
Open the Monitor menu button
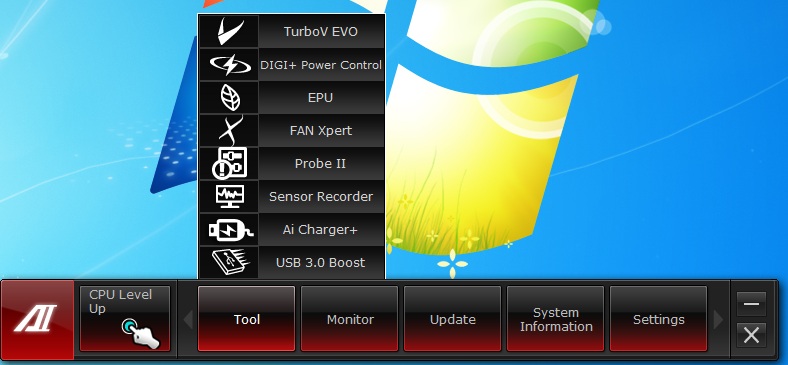click(350, 319)
